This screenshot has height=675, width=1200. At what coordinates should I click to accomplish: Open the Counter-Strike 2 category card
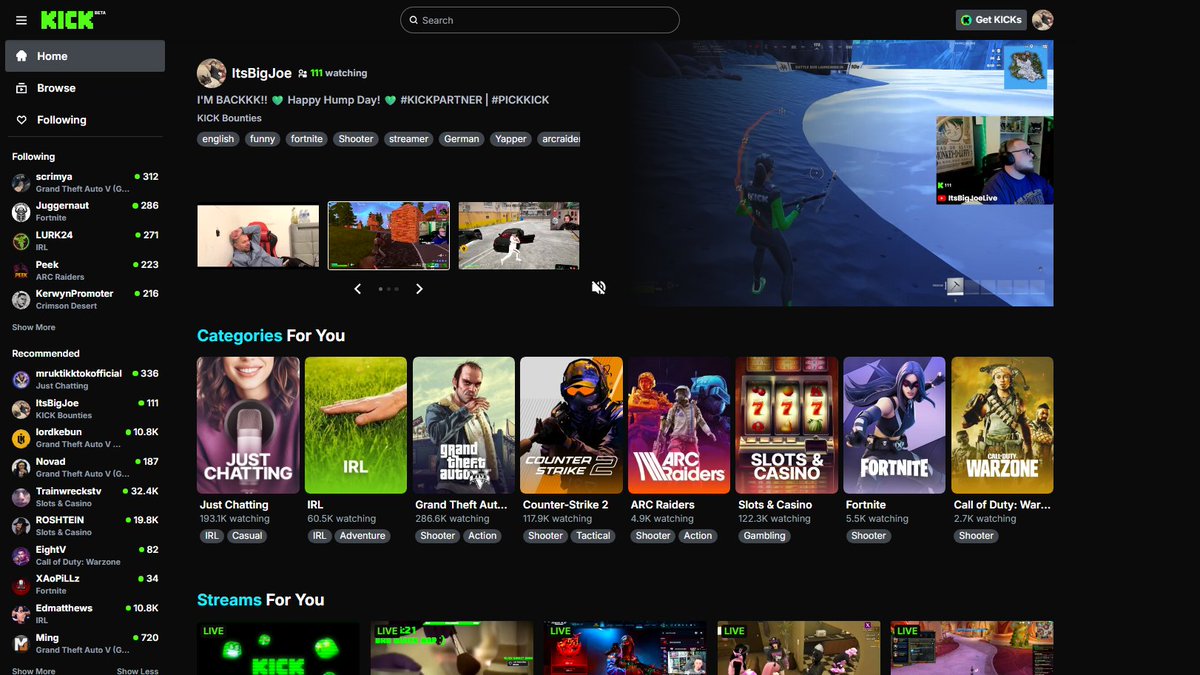click(572, 426)
